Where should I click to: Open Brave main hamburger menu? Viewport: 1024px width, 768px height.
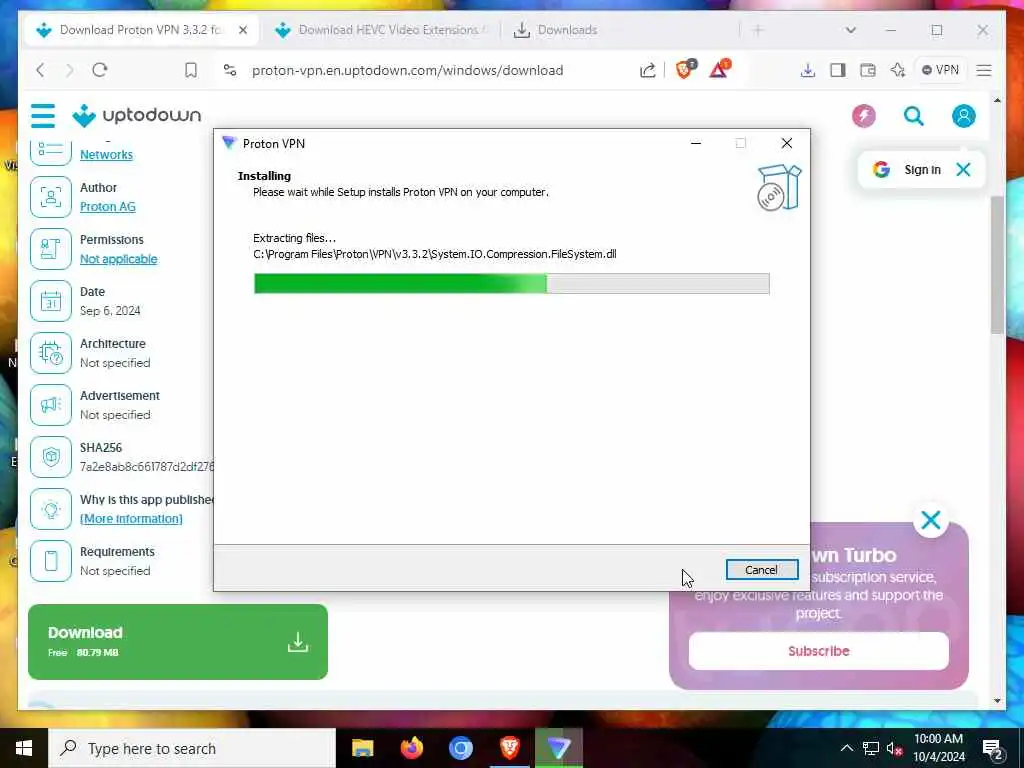(x=984, y=70)
